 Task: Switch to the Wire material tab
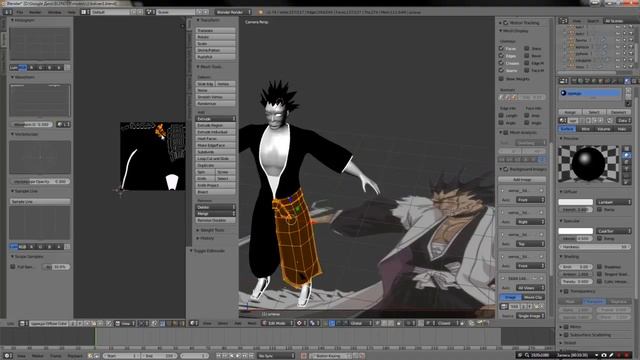[585, 129]
